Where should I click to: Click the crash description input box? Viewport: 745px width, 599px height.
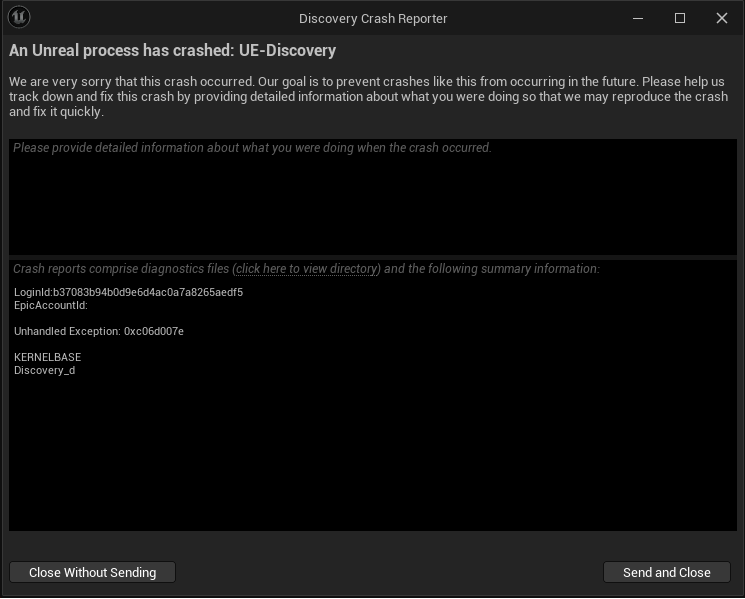click(372, 200)
